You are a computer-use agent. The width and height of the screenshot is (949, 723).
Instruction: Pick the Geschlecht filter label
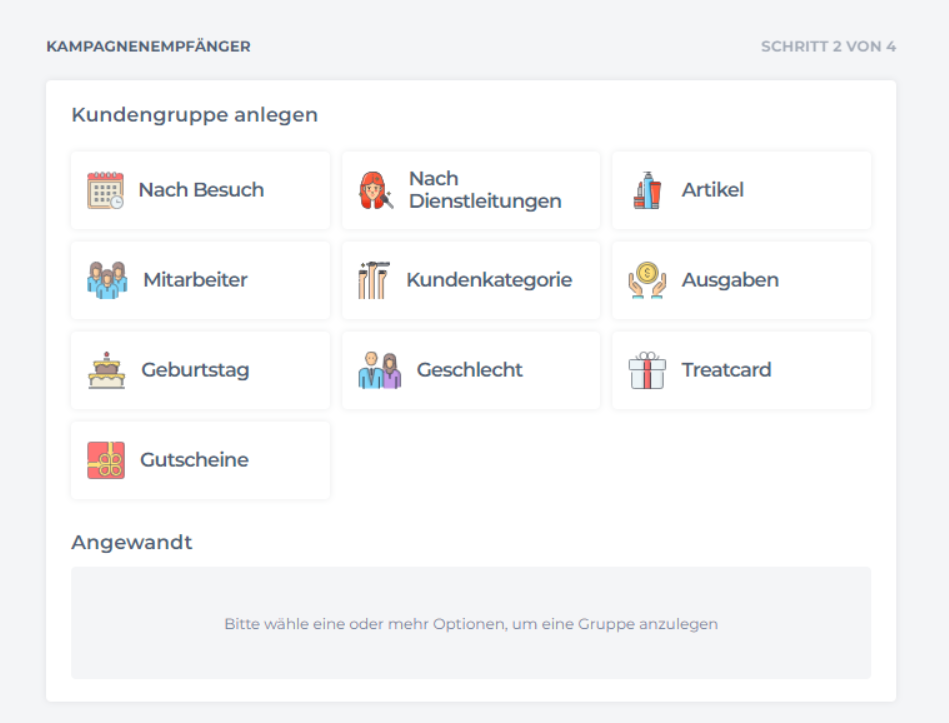(469, 370)
